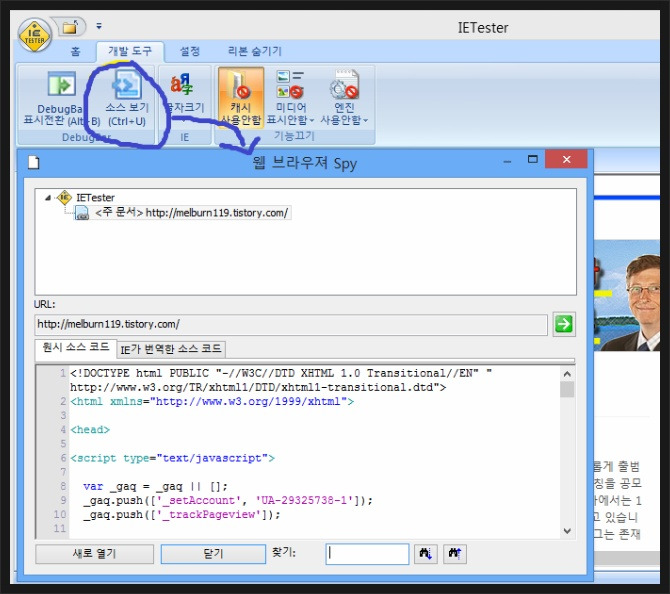Close the 웹 브라우져 Spy window
Viewport: 670px width, 594px height.
click(x=566, y=159)
